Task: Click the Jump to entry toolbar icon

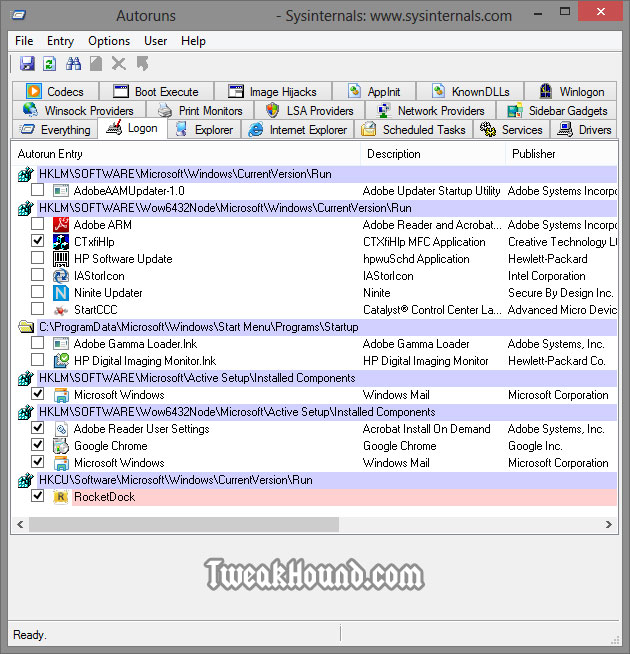Action: 142,64
